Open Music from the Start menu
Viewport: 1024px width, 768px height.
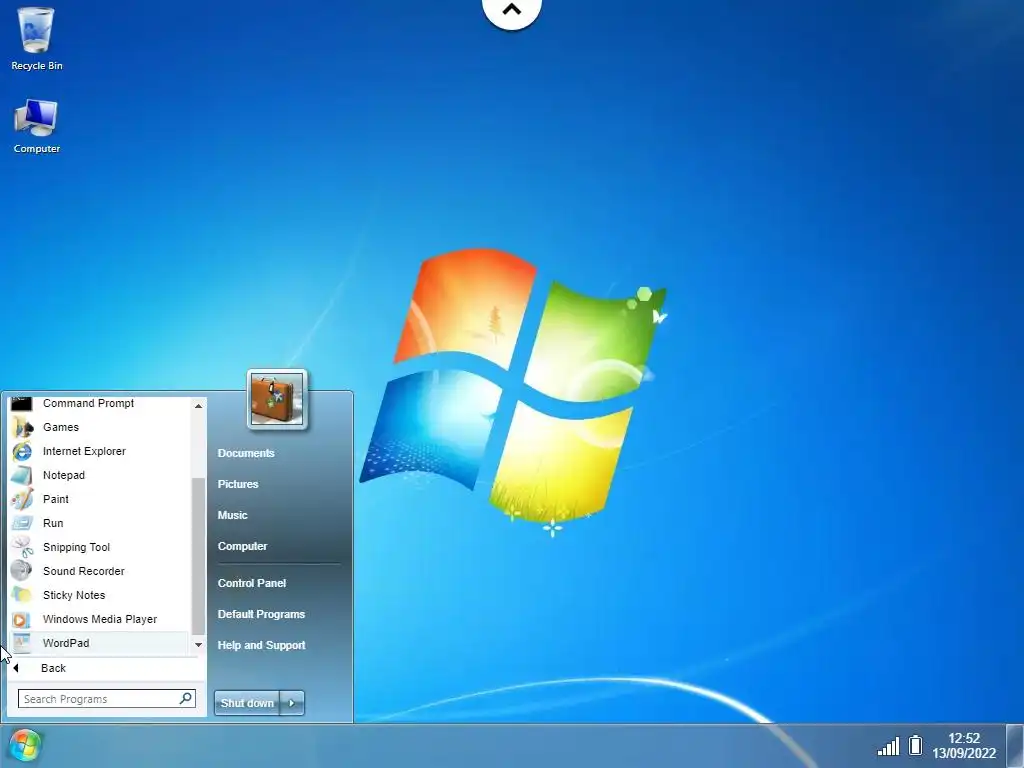(x=232, y=515)
